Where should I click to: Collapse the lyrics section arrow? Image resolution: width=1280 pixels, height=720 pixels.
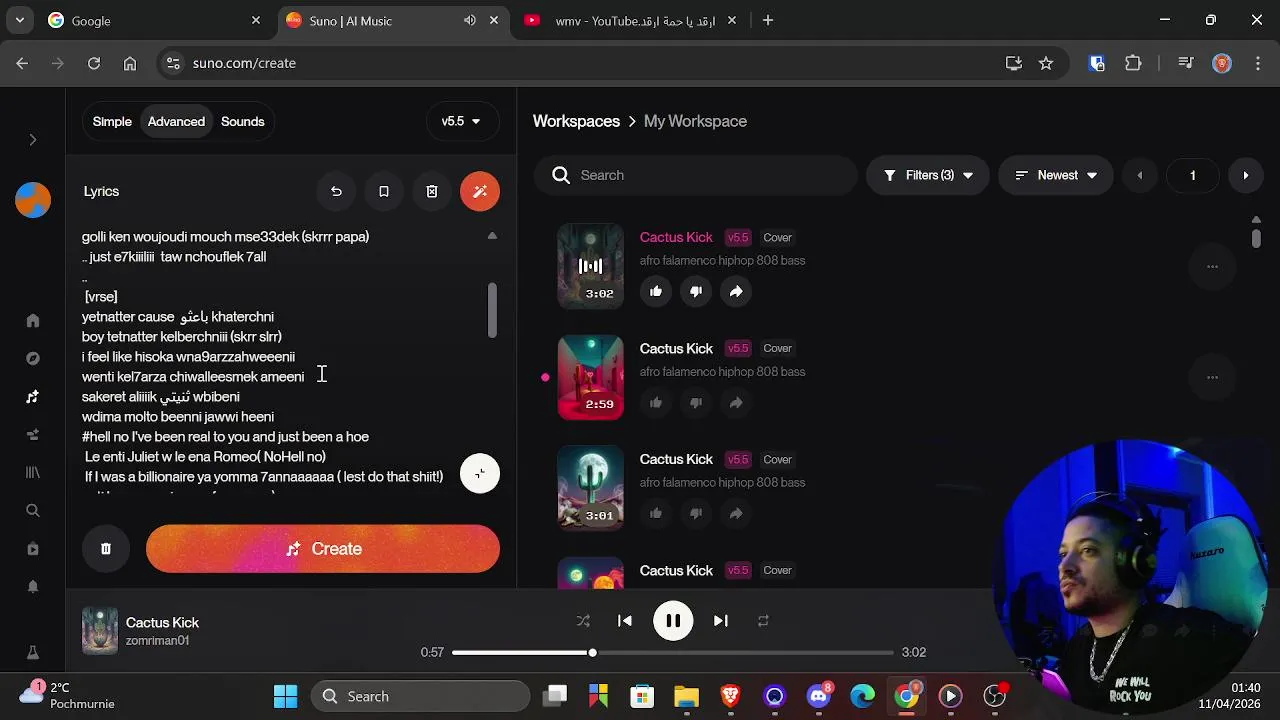[x=492, y=236]
